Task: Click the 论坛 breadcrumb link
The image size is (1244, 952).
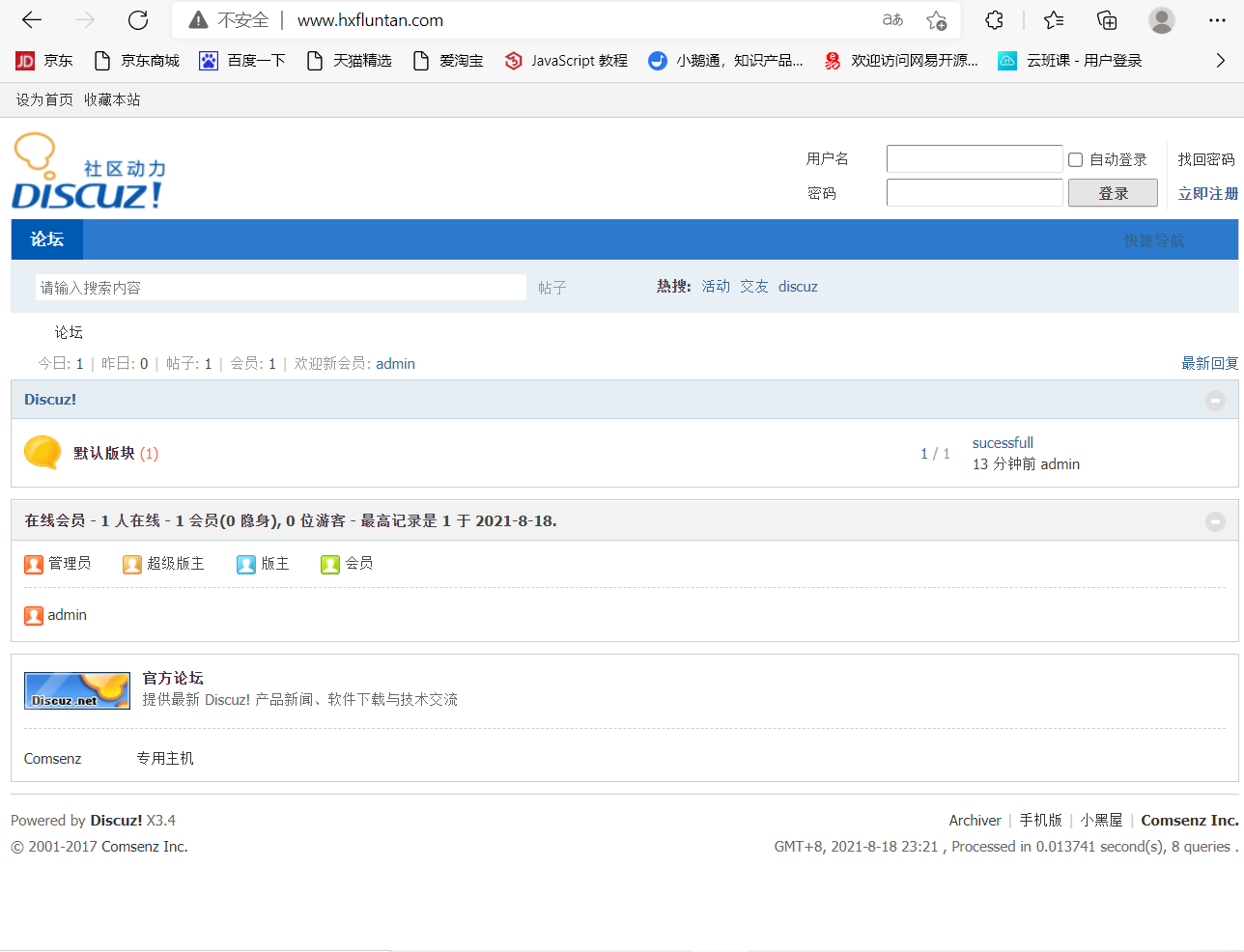Action: 69,332
